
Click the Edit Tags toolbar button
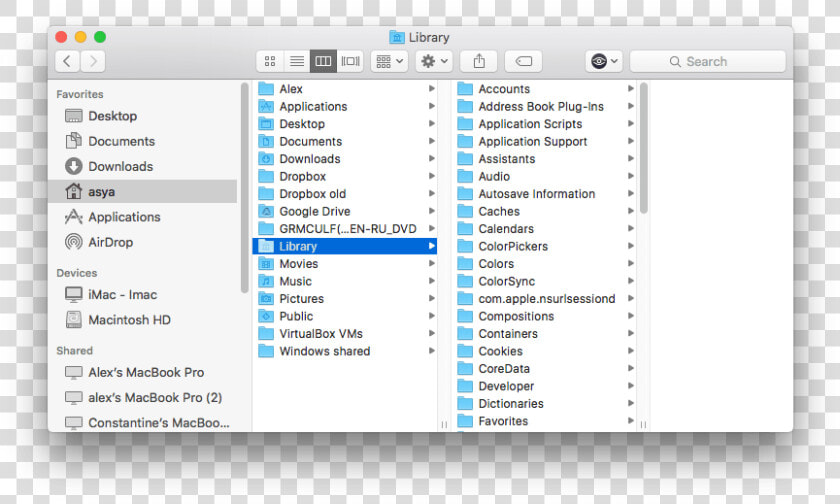click(x=523, y=61)
